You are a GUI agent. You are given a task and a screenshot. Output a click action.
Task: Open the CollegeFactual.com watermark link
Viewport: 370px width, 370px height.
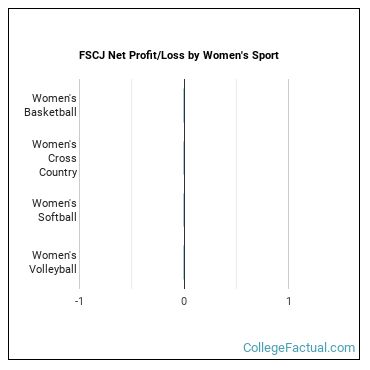299,347
